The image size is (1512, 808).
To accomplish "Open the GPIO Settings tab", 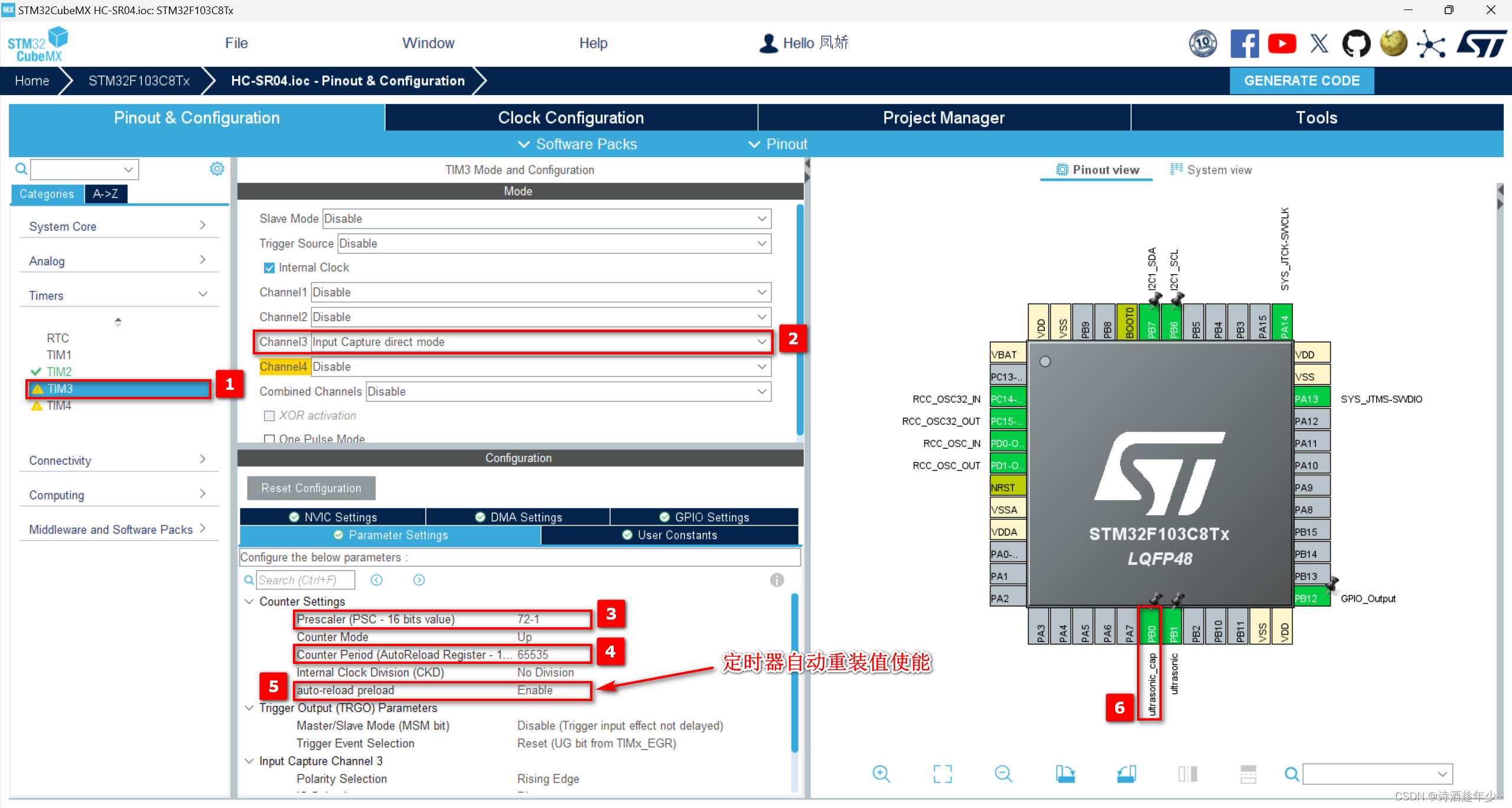I will (704, 517).
